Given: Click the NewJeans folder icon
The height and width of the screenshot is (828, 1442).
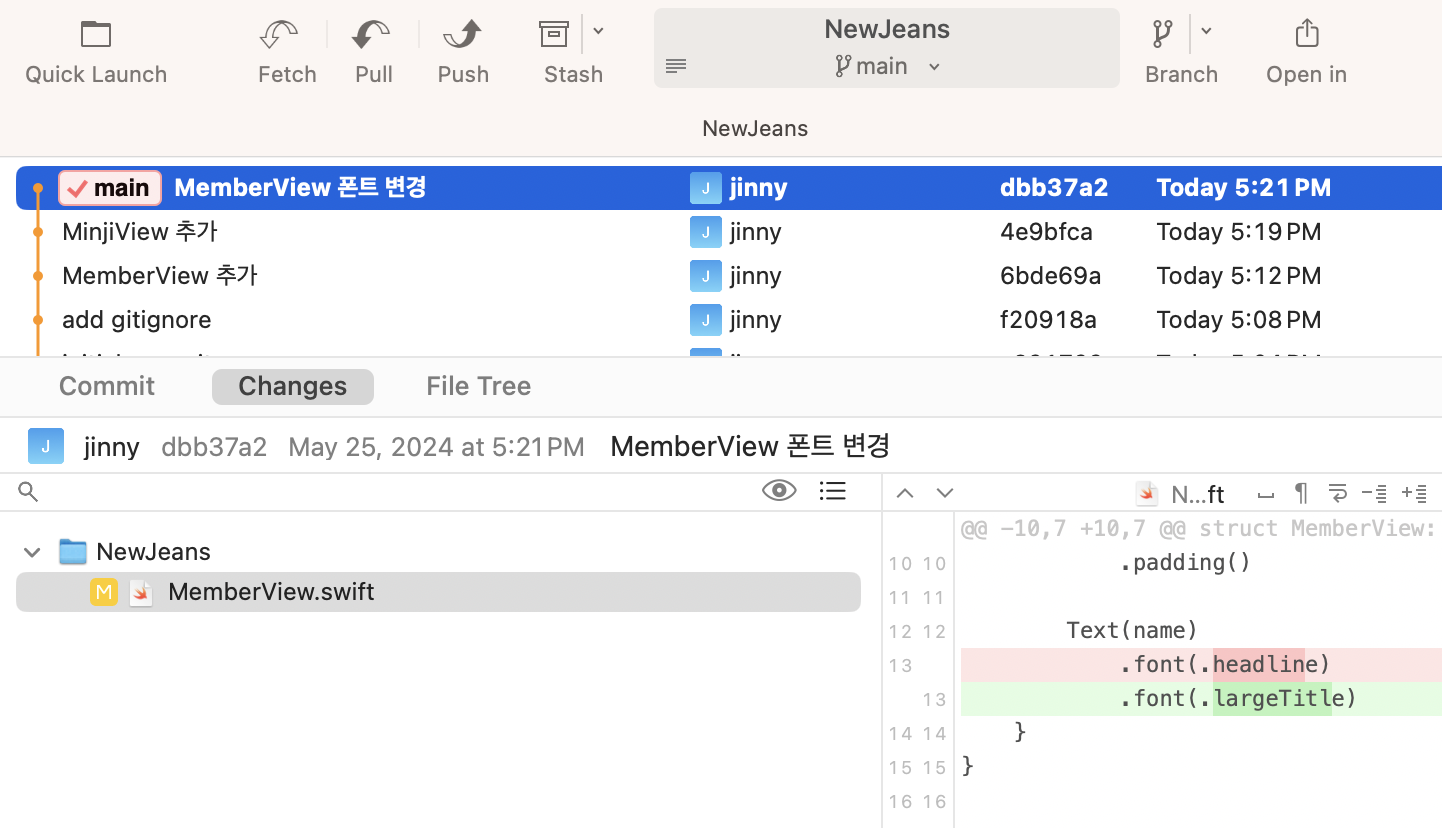Looking at the screenshot, I should click(73, 551).
